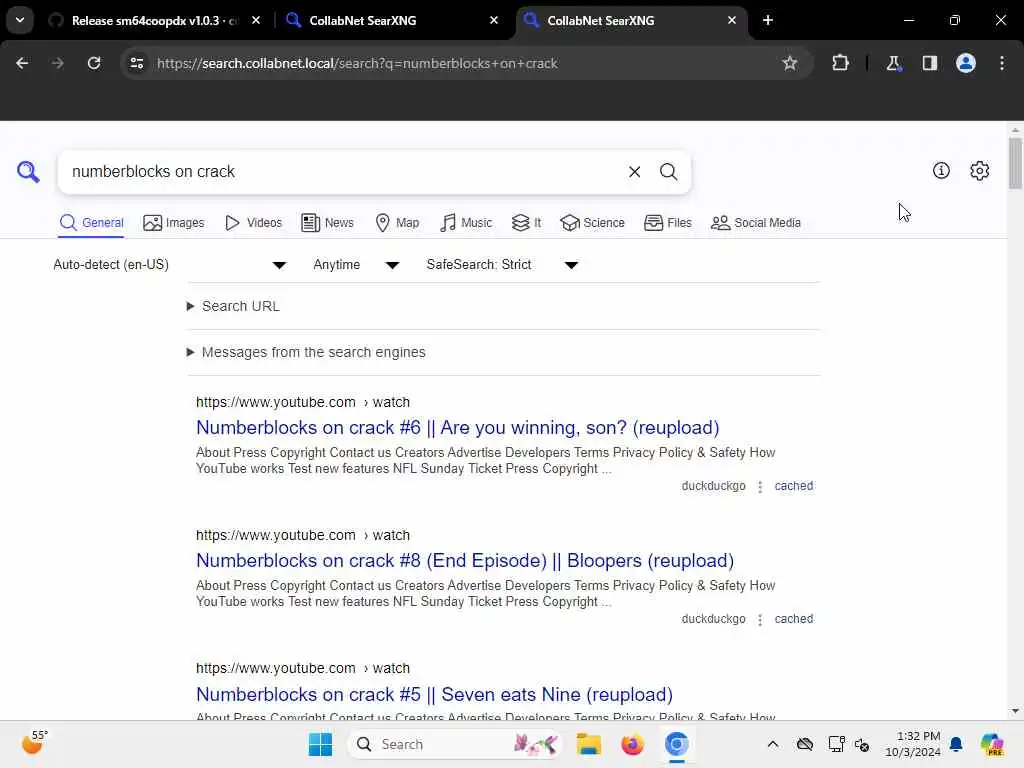
Task: Open the Anytime time range dropdown
Action: click(x=356, y=264)
